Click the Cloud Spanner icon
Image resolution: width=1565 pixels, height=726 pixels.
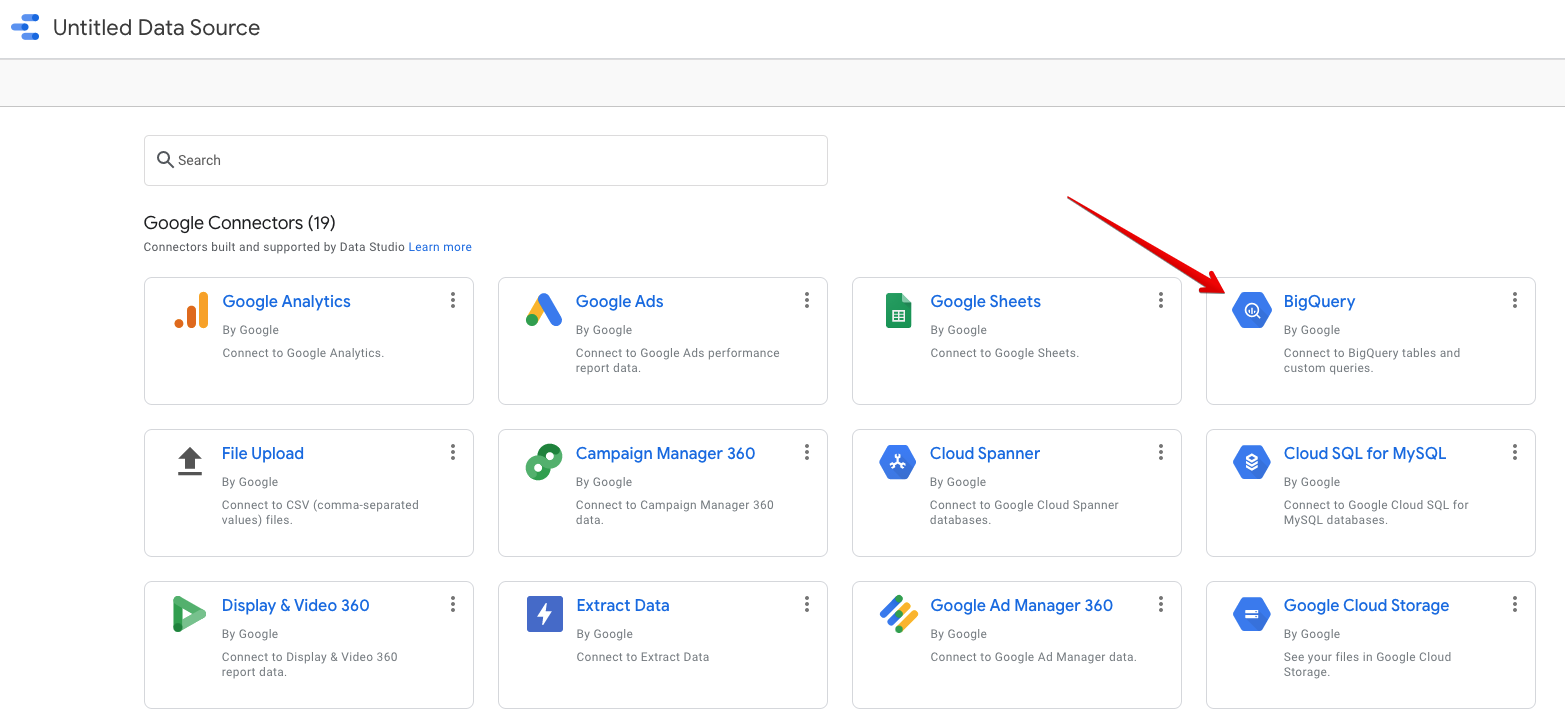(898, 462)
